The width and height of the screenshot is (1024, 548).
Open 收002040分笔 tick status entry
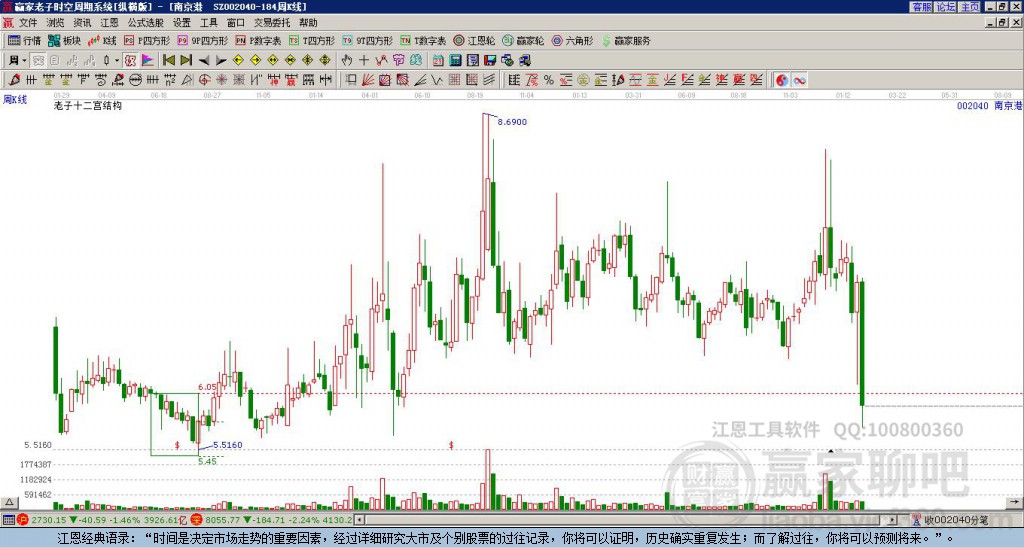tap(950, 520)
